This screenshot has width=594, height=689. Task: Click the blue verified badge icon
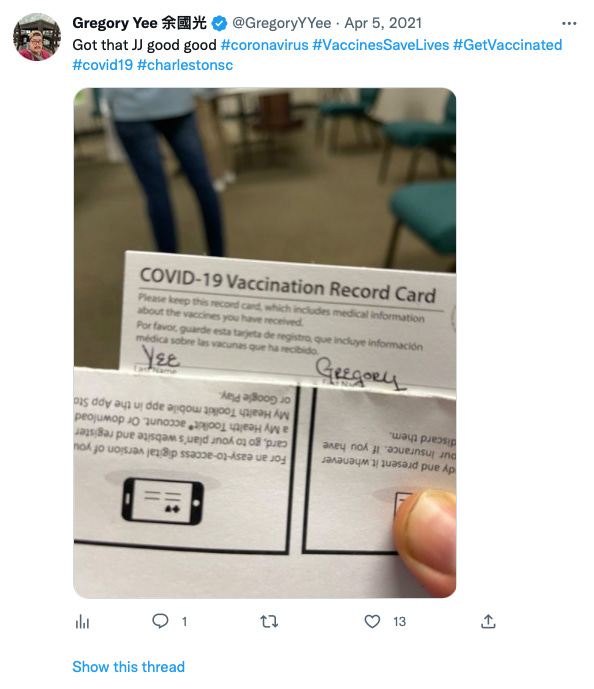click(x=219, y=23)
